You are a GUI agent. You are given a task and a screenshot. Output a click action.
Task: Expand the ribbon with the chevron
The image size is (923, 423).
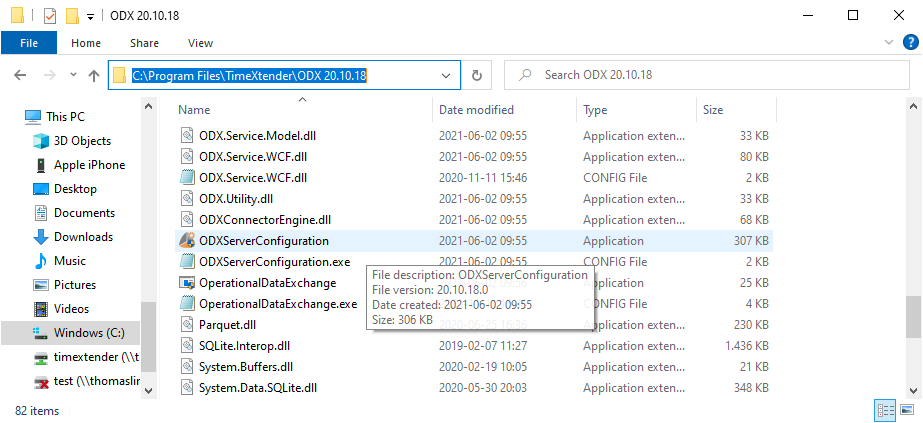[888, 42]
